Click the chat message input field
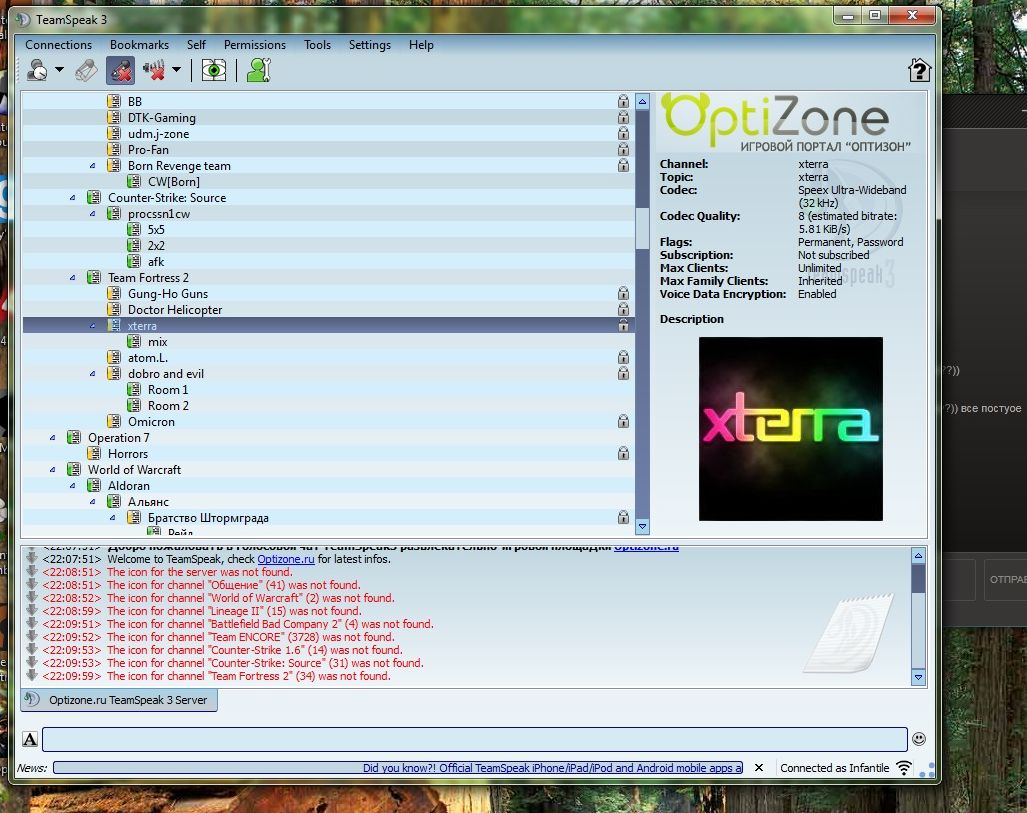Image resolution: width=1027 pixels, height=813 pixels. tap(474, 739)
